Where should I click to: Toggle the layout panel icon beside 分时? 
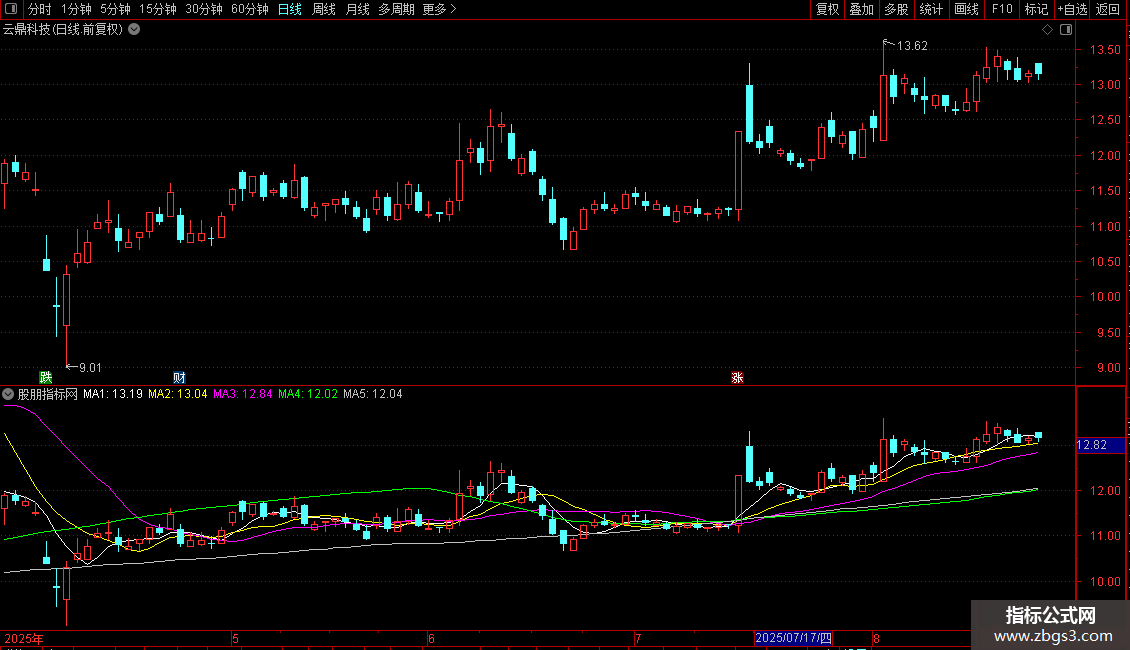(11, 9)
